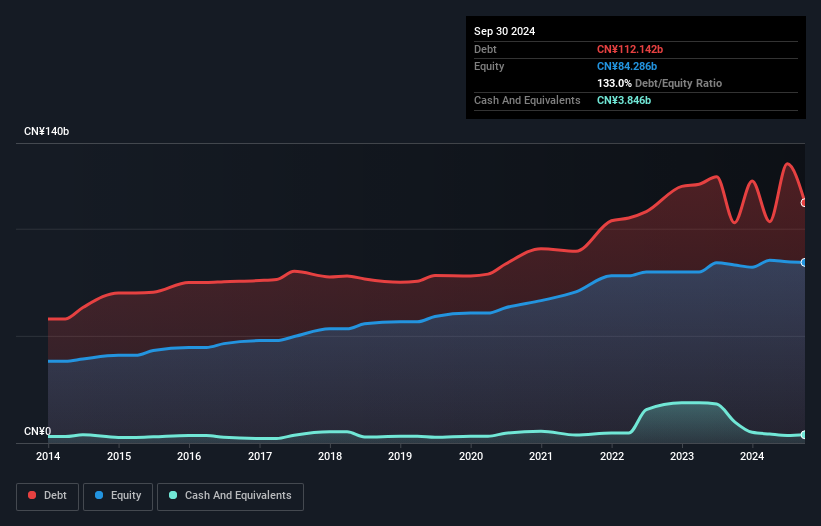Click the 2015 x-axis label

point(119,456)
